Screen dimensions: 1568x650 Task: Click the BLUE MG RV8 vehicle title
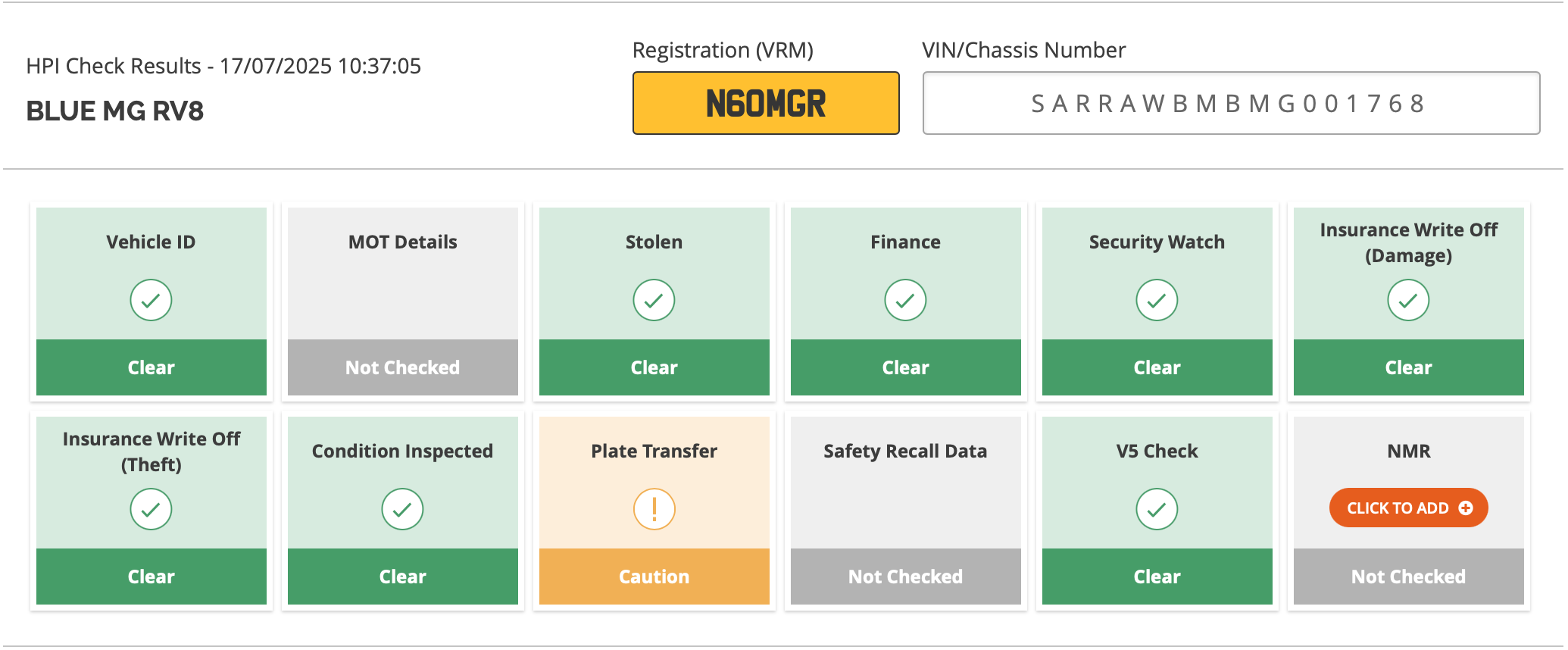coord(115,111)
